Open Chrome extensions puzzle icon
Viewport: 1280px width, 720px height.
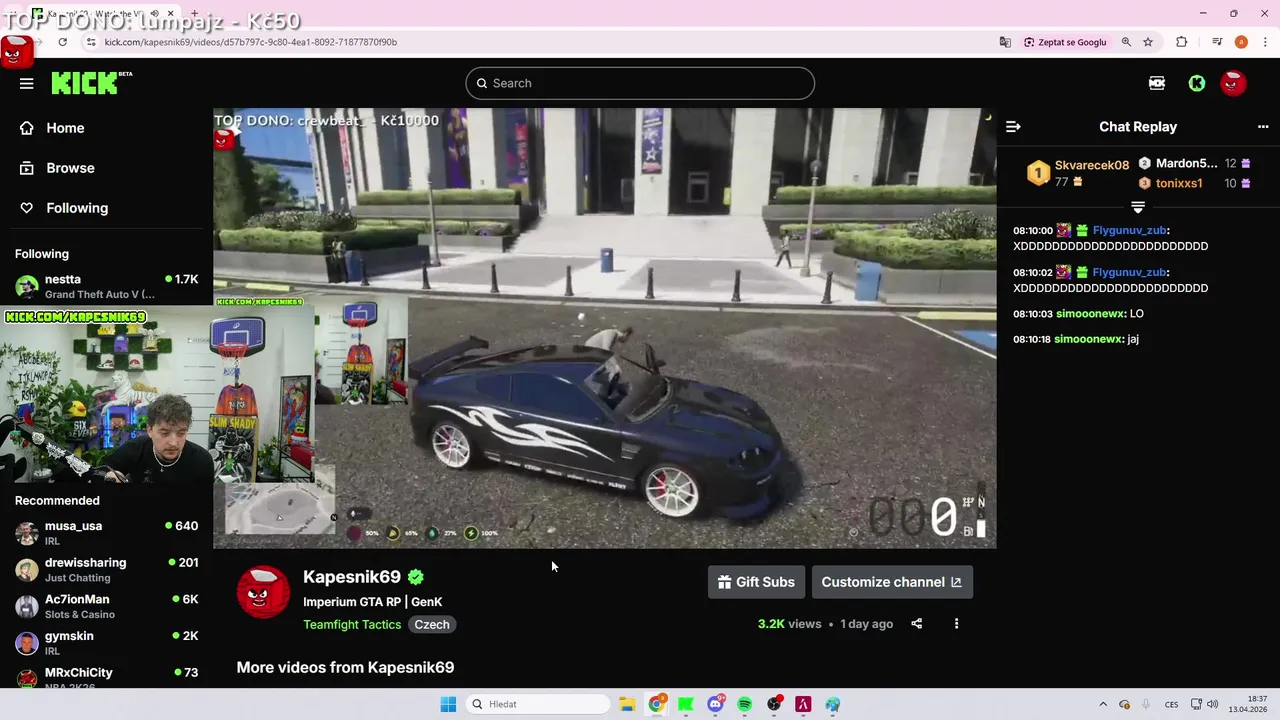point(1182,42)
